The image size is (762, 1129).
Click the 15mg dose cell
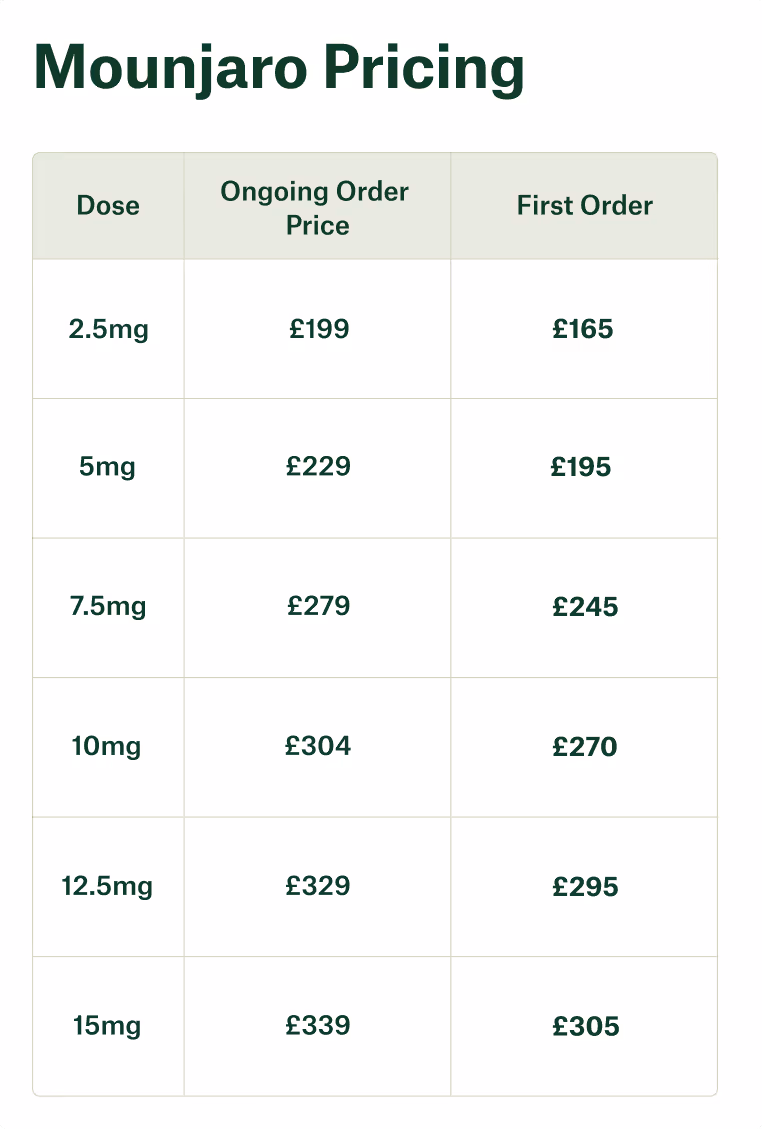tap(107, 1026)
